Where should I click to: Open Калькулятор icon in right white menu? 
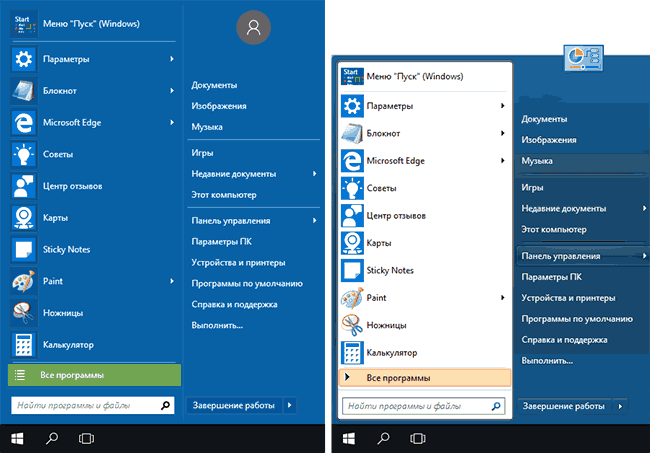coord(352,353)
